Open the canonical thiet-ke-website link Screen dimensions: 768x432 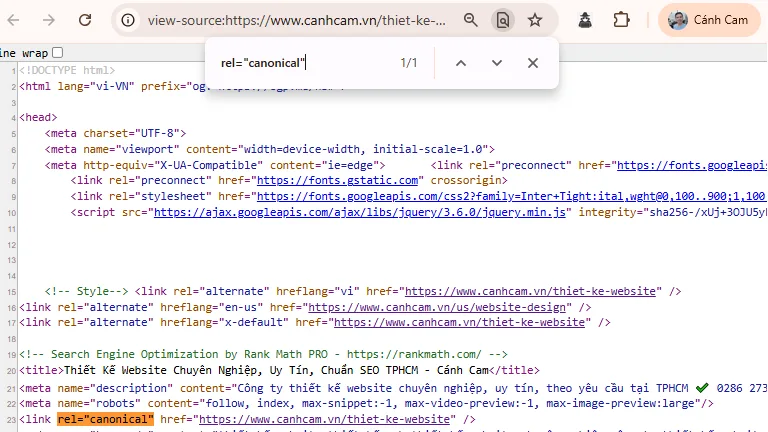324,419
